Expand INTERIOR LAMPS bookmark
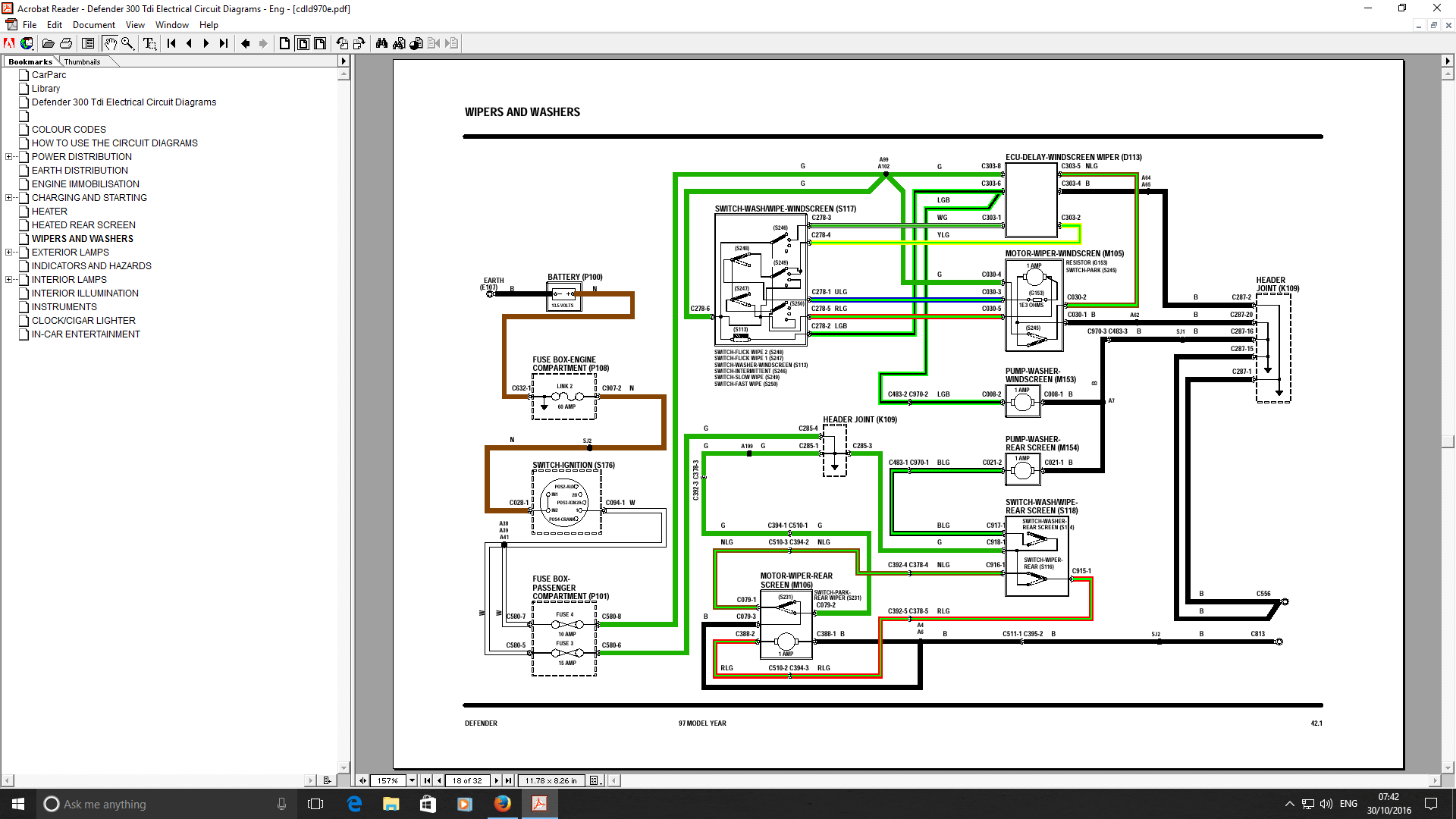This screenshot has width=1456, height=819. click(x=8, y=280)
